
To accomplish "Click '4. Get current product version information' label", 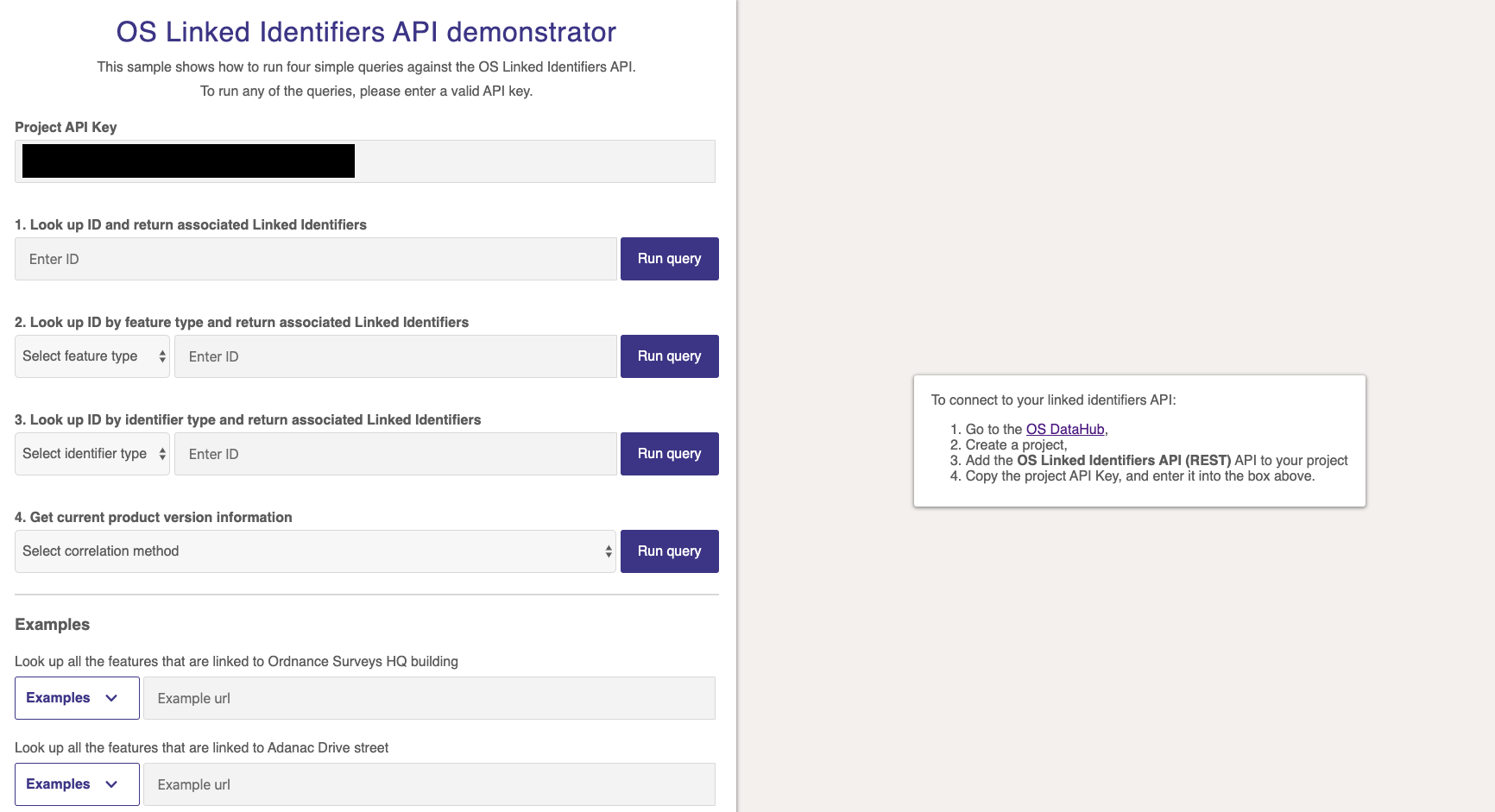I will point(154,517).
